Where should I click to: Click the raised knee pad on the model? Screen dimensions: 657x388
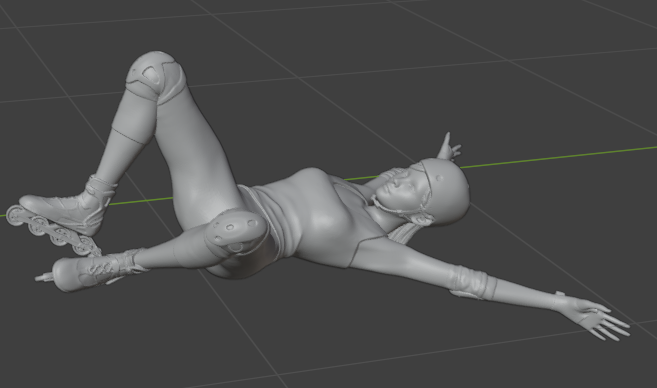[x=156, y=77]
